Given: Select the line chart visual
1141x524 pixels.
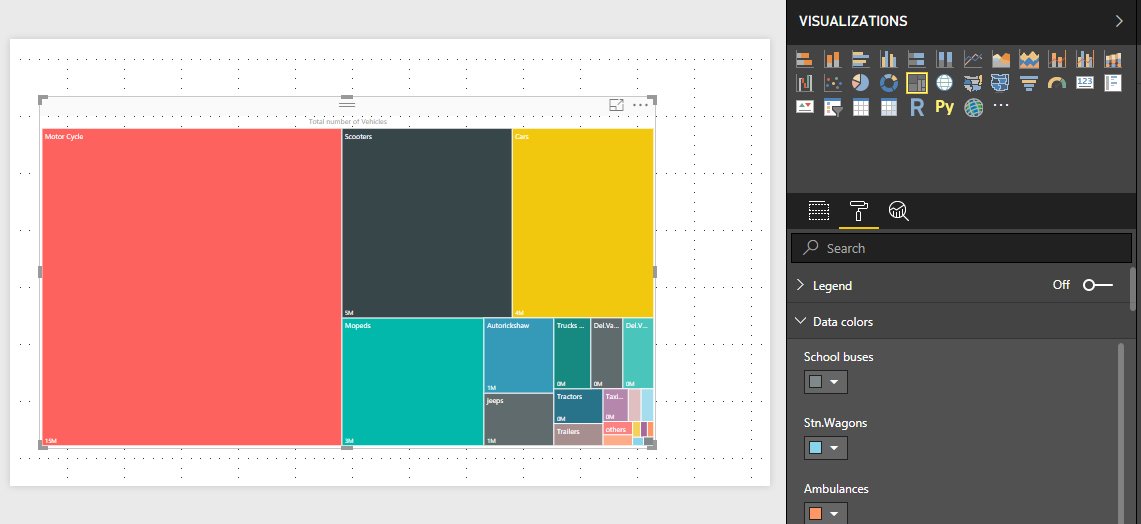Looking at the screenshot, I should [x=973, y=59].
